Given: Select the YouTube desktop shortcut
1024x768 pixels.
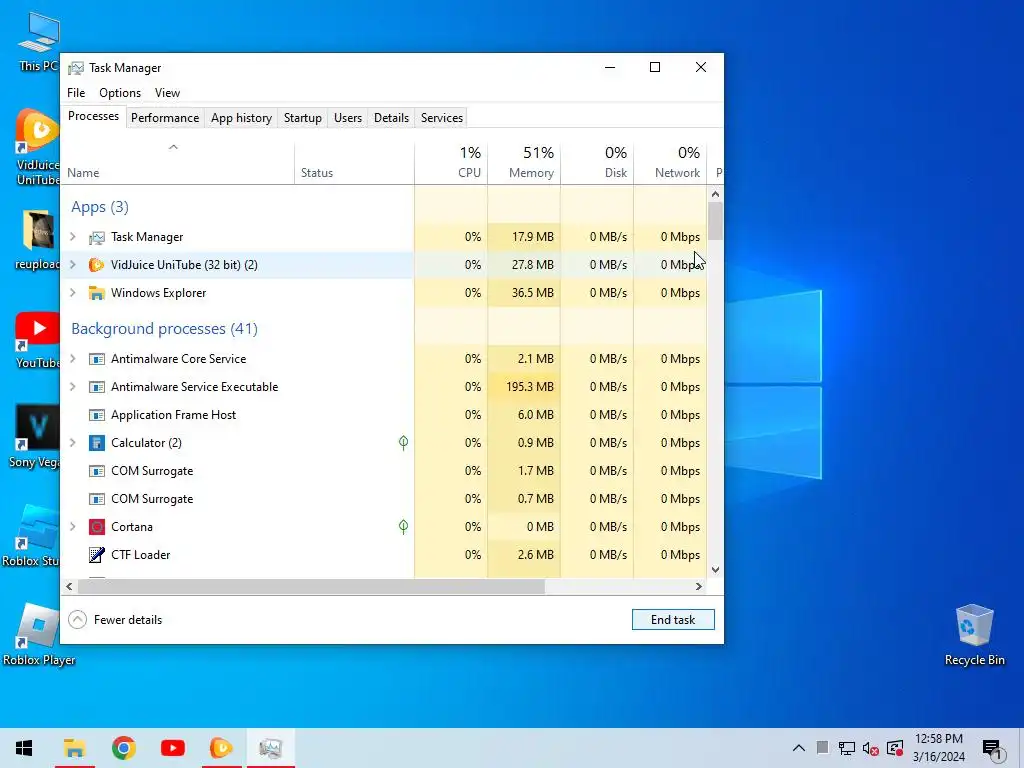Looking at the screenshot, I should click(x=38, y=341).
